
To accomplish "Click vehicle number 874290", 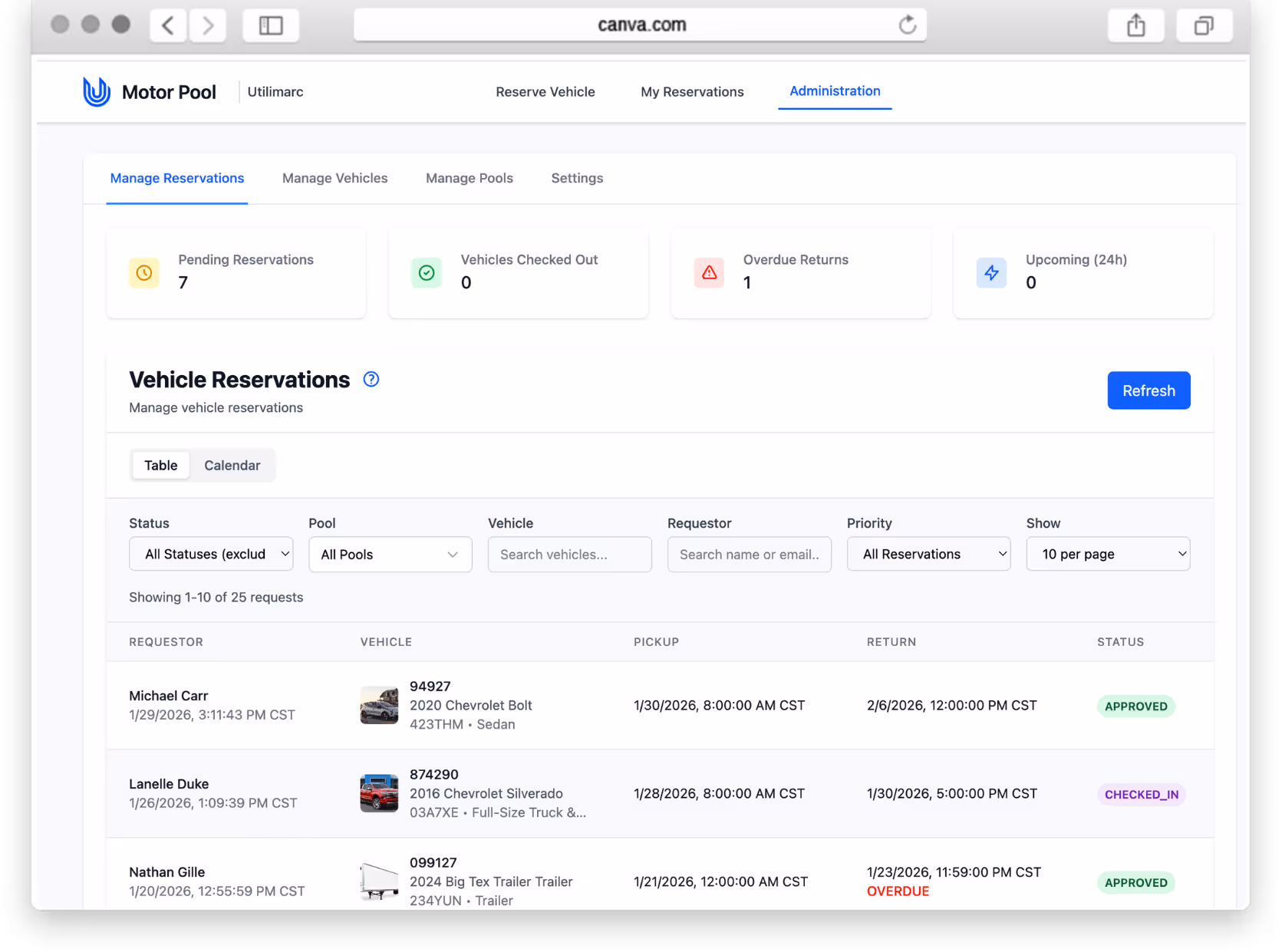I will [x=434, y=775].
